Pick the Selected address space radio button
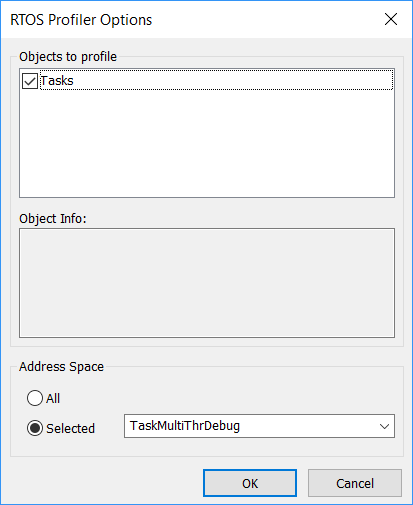The height and width of the screenshot is (505, 413). [x=35, y=428]
